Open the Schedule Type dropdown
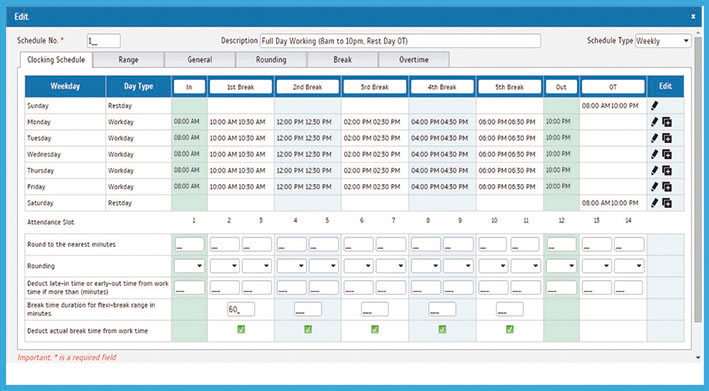This screenshot has width=709, height=391. click(x=663, y=41)
